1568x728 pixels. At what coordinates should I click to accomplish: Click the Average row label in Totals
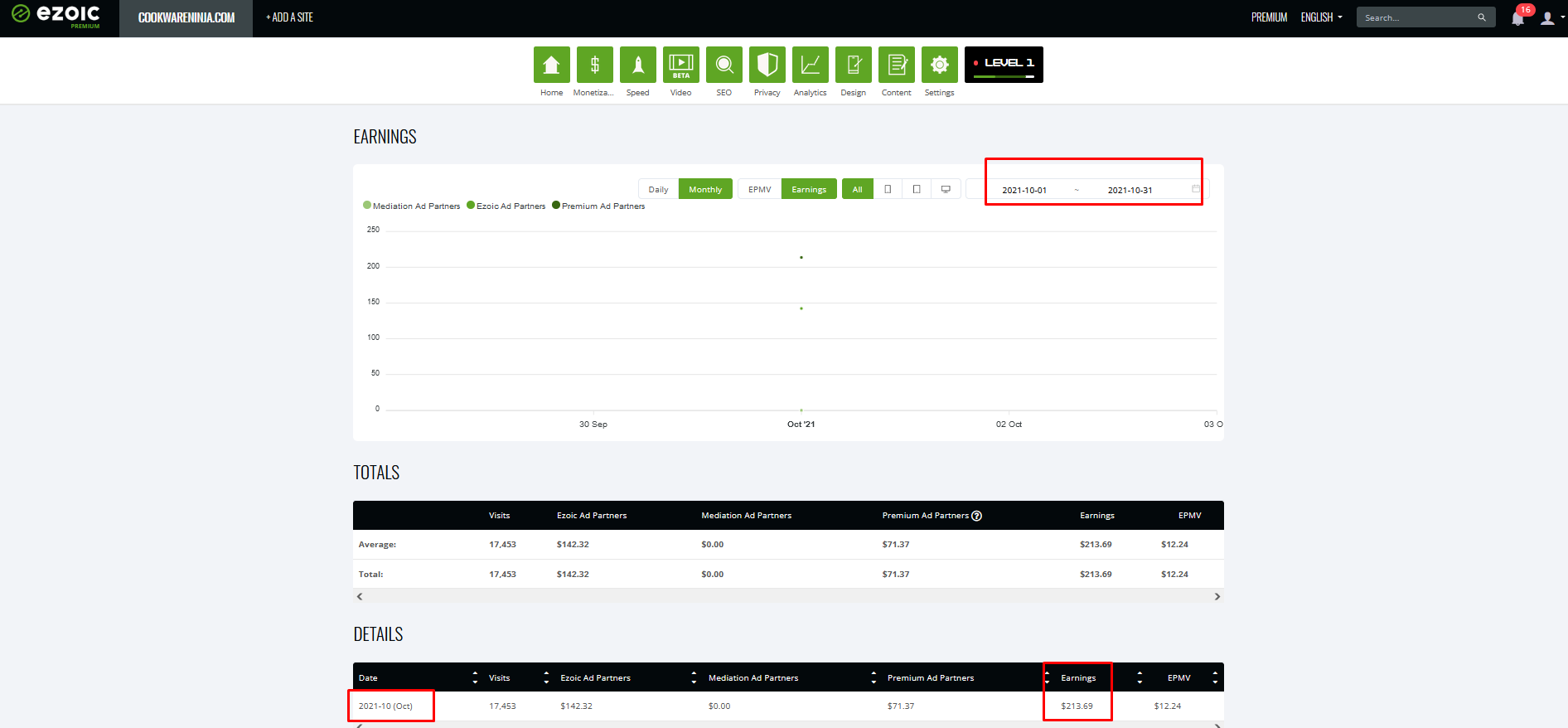[377, 545]
